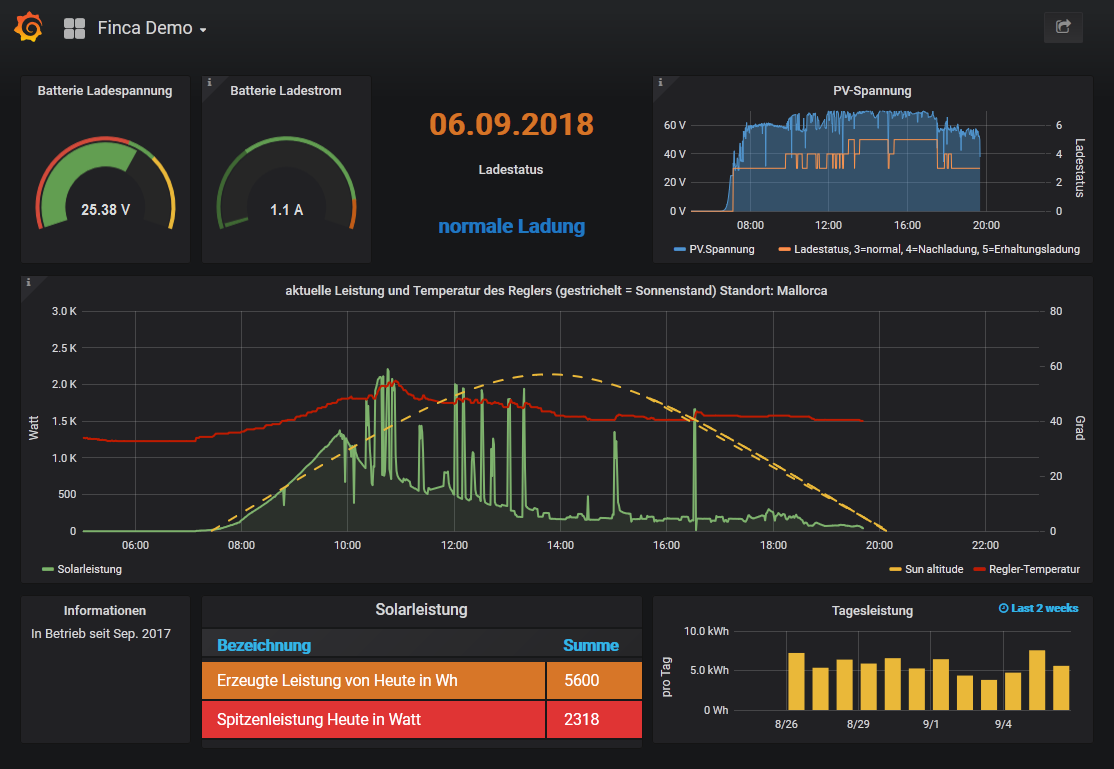Open the Batterie Ladespannung panel title menu
1114x769 pixels.
[105, 91]
